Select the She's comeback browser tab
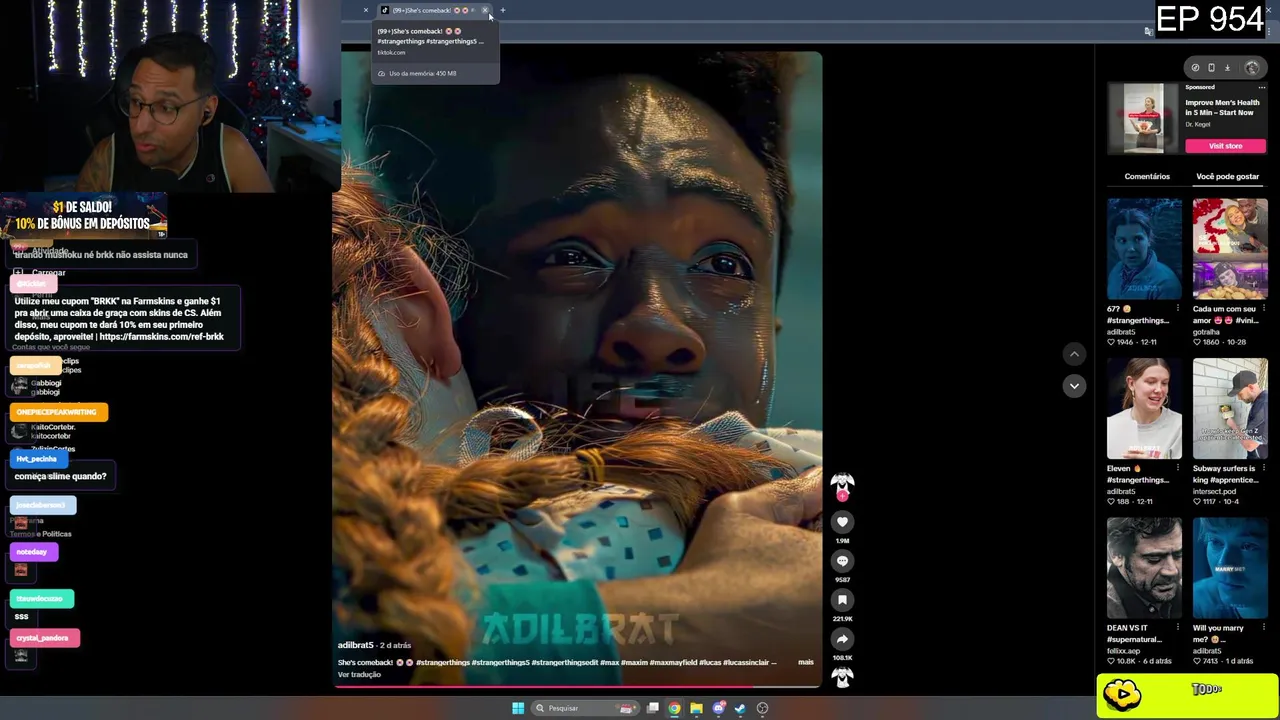1280x720 pixels. pyautogui.click(x=428, y=10)
